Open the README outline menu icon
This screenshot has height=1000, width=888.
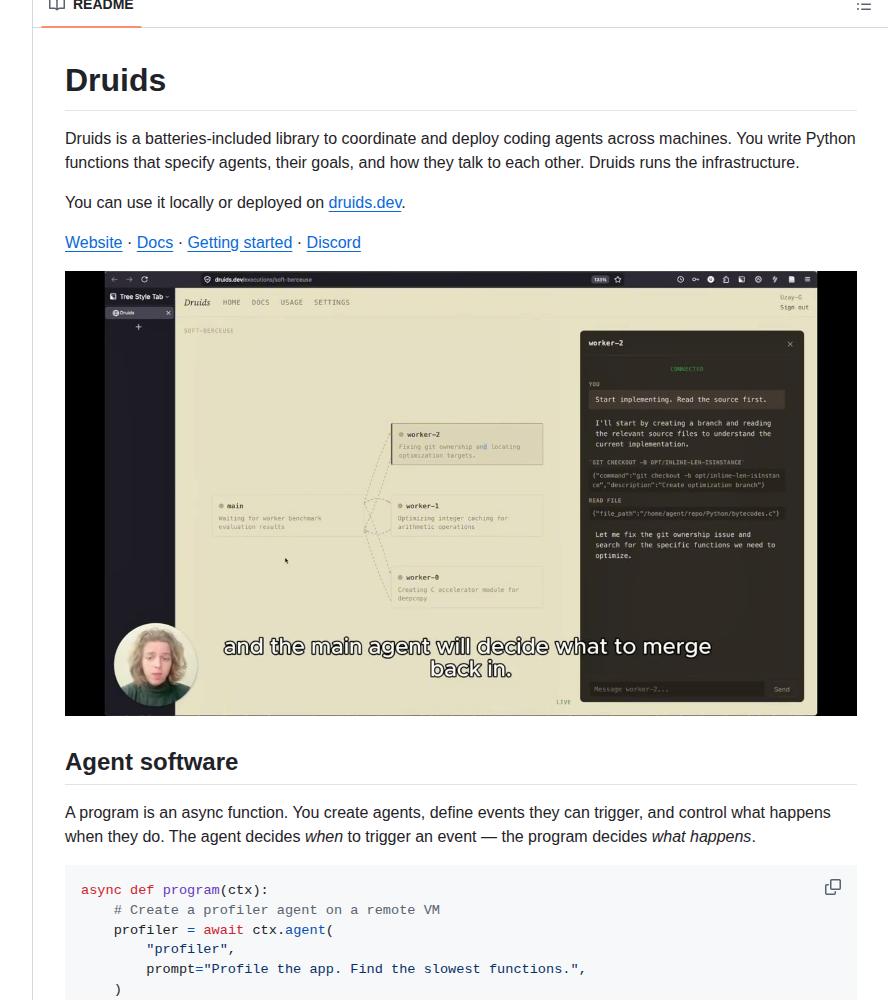863,6
